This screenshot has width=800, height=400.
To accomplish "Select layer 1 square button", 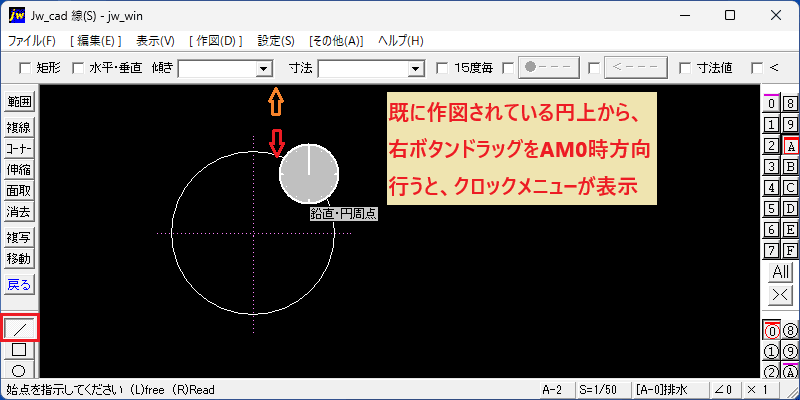I will click(771, 124).
